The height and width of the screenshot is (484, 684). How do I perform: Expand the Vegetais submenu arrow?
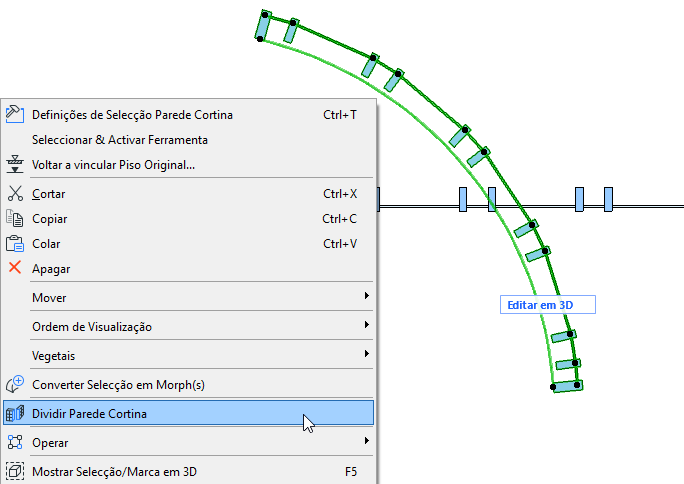coord(367,354)
